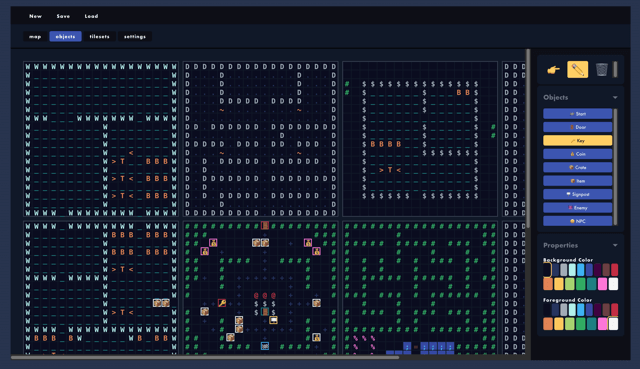
Task: Click the teal-bordered door between the dollar signs
Action: coord(265,312)
